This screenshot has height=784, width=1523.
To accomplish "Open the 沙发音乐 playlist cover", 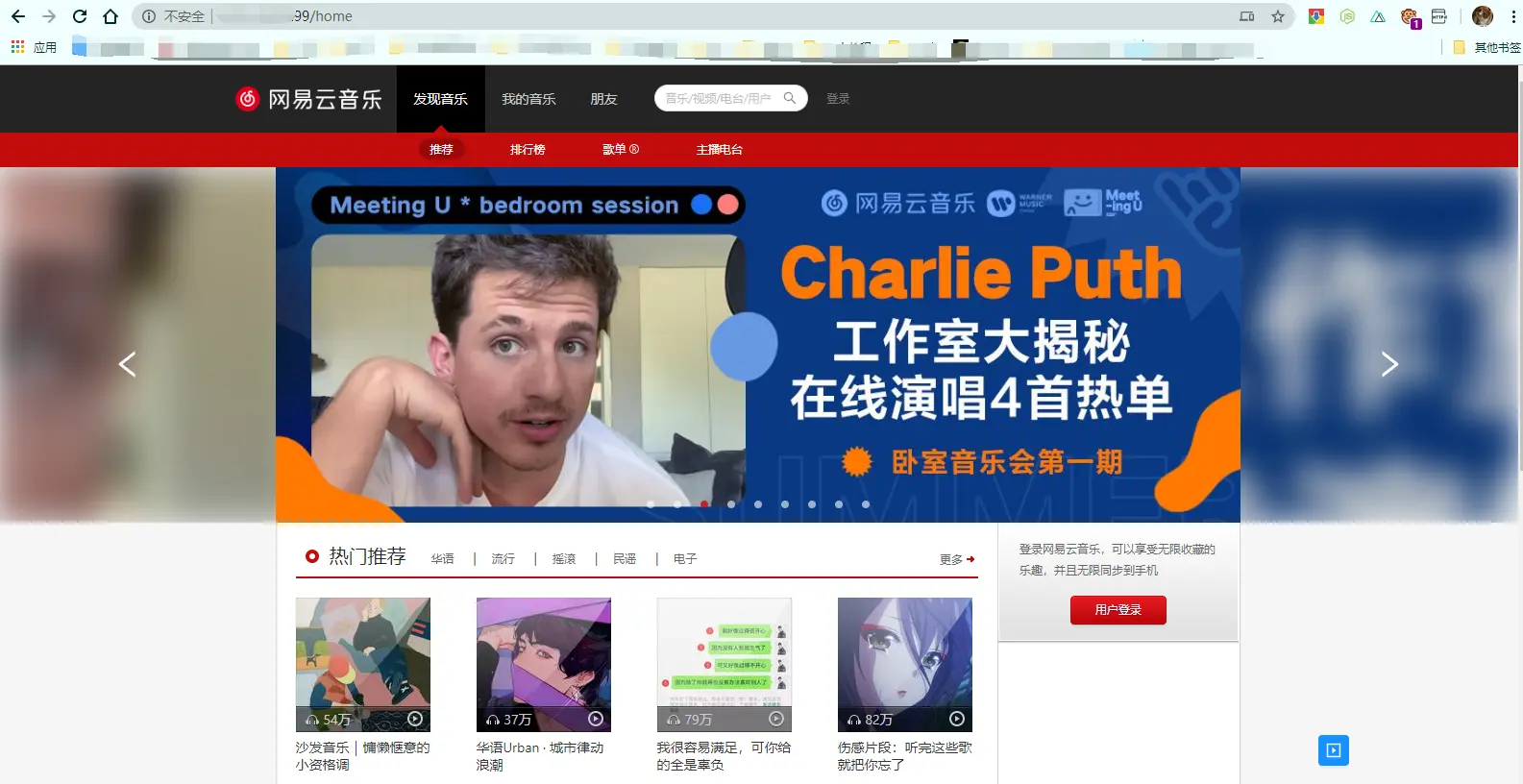I will pos(363,665).
